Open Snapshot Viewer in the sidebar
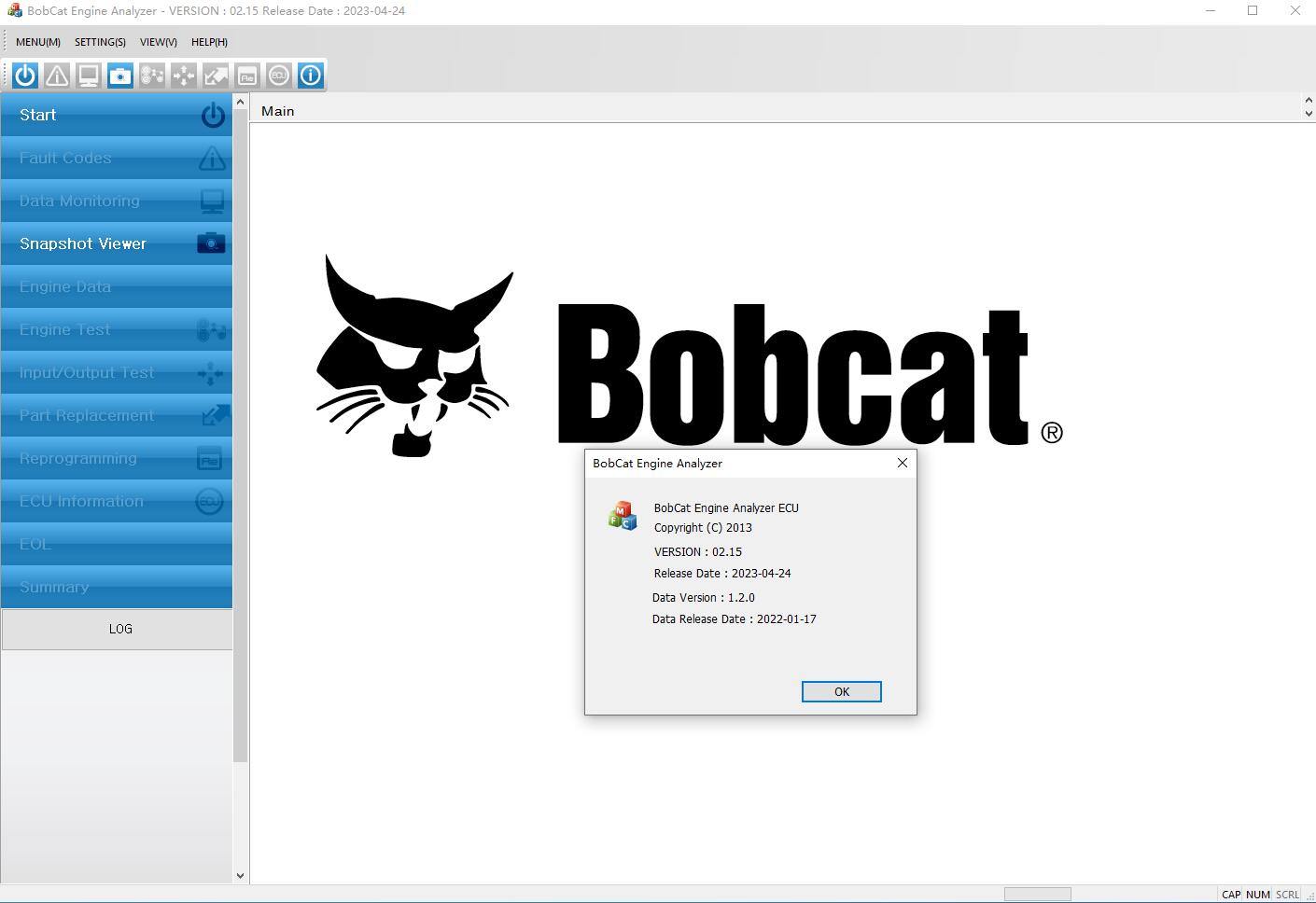Screen dimensions: 1316x903 pyautogui.click(x=117, y=243)
